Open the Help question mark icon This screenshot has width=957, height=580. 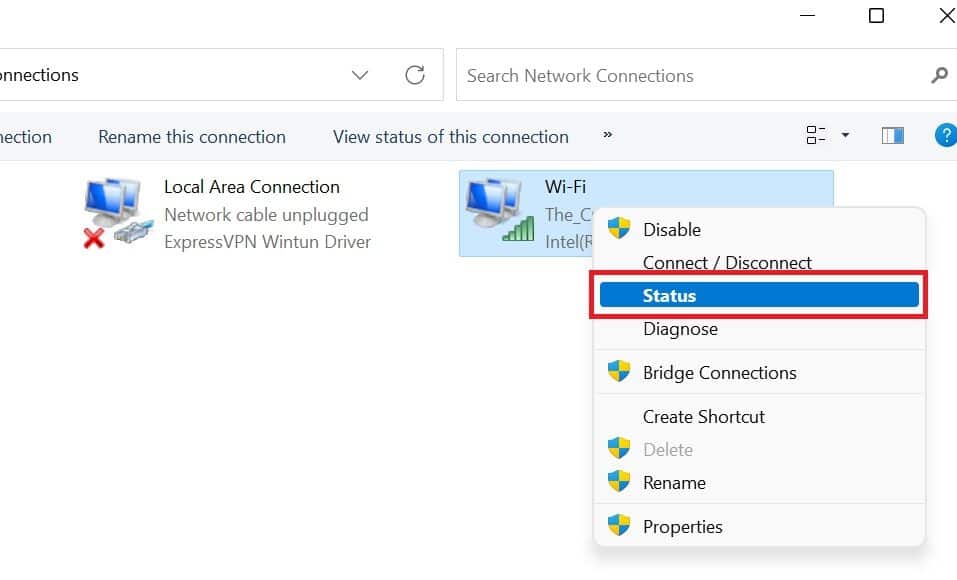point(945,136)
